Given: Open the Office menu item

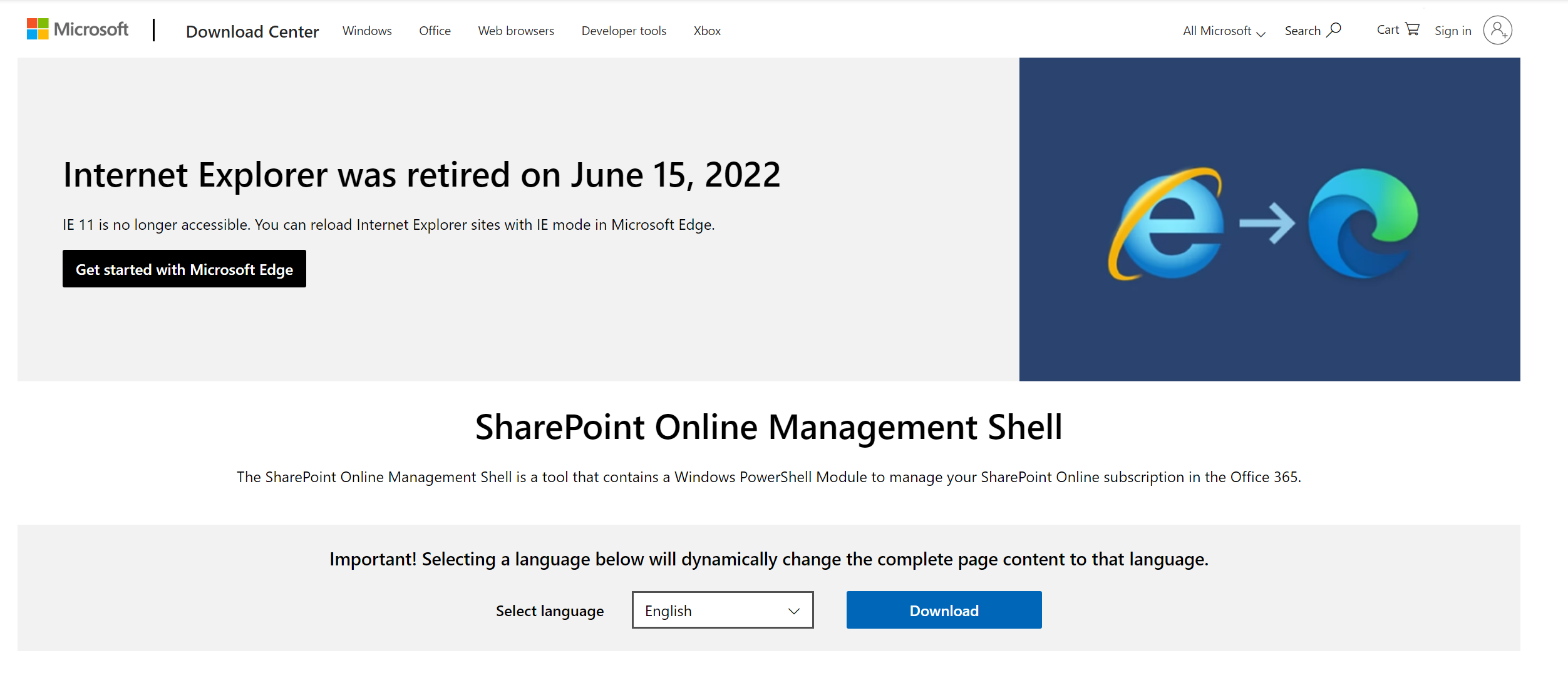Looking at the screenshot, I should [435, 31].
